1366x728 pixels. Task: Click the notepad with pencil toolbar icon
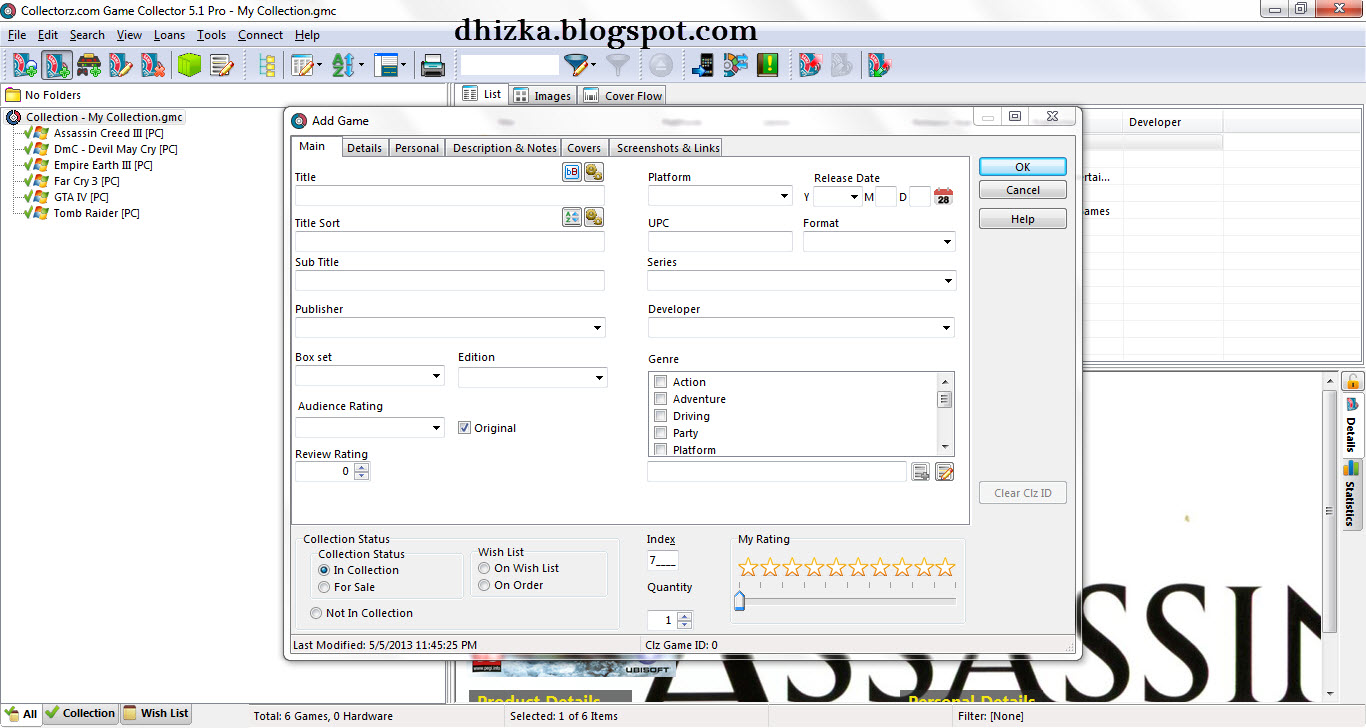click(x=221, y=65)
